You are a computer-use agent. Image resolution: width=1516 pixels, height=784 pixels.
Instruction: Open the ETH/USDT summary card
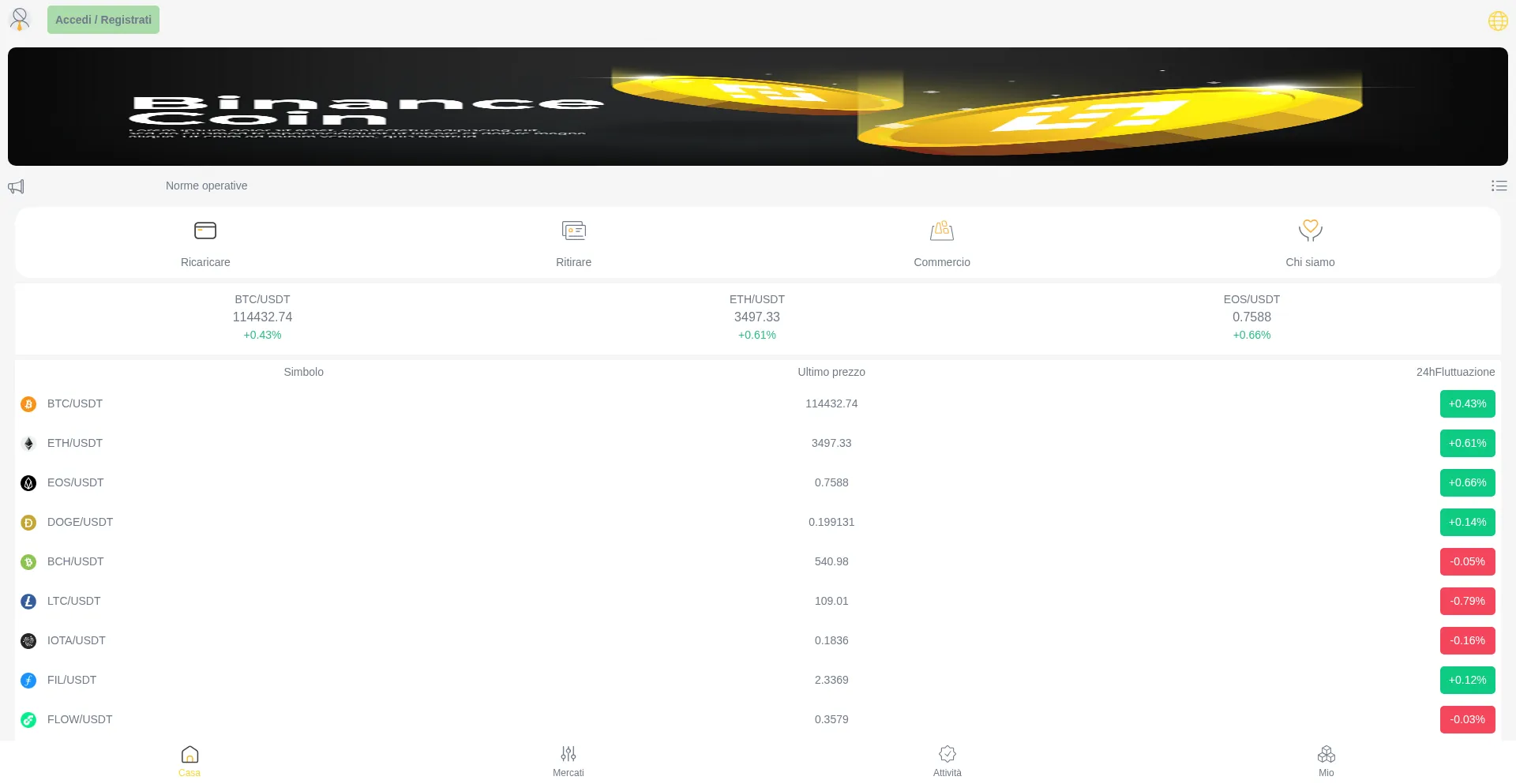click(757, 317)
